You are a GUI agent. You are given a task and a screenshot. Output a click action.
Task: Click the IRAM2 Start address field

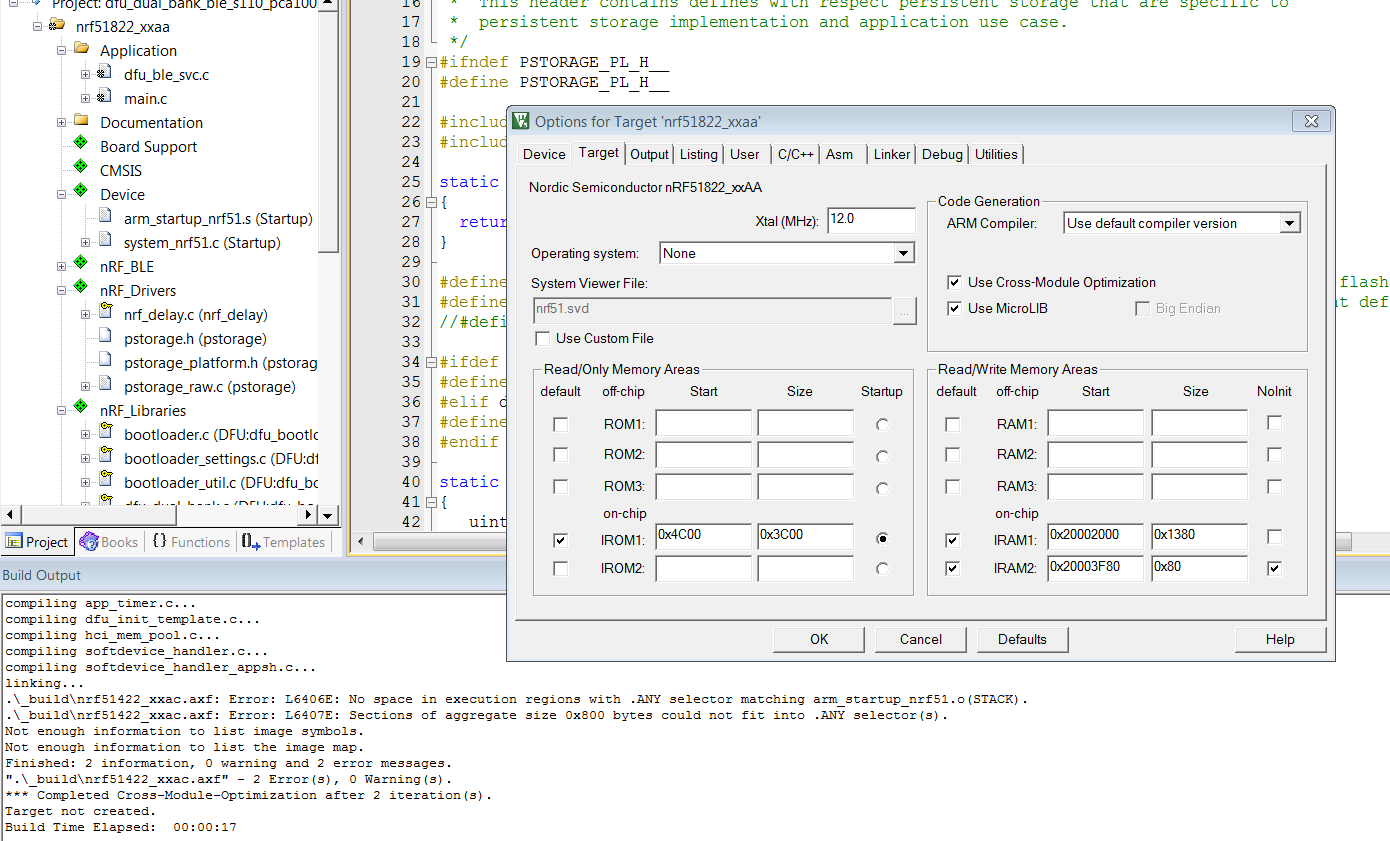(x=1095, y=569)
